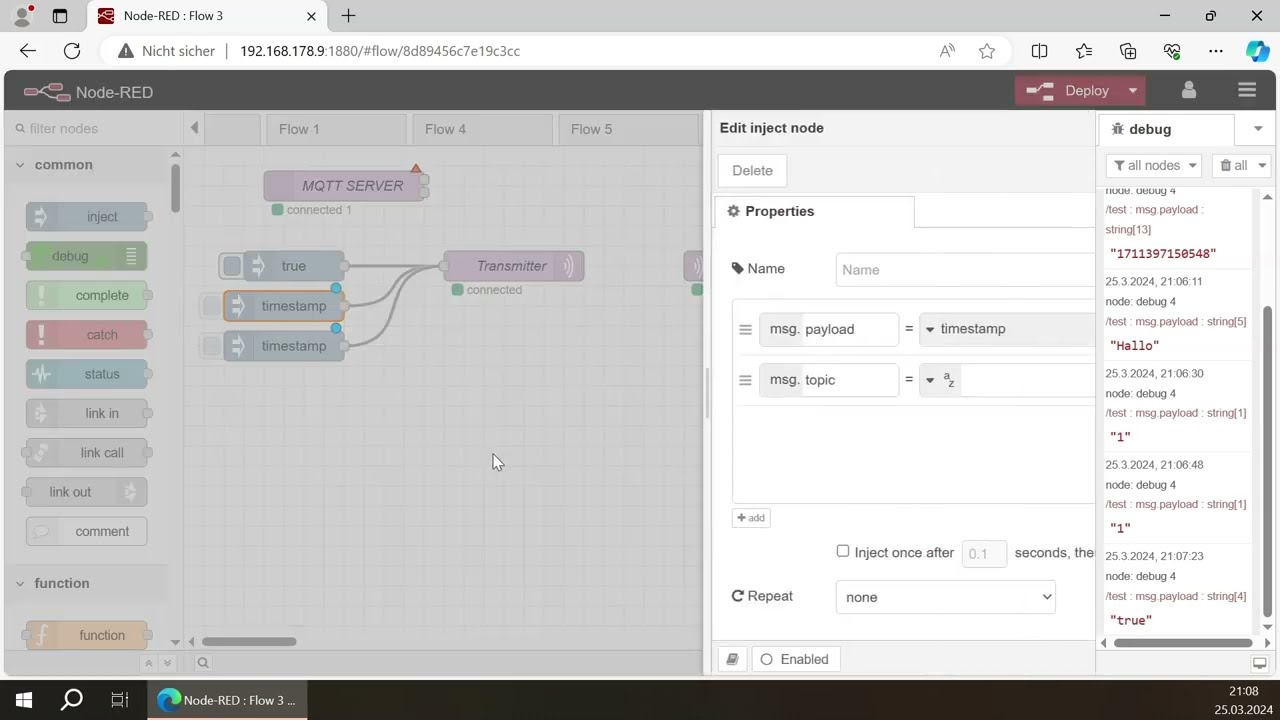Grab the payload row reorder handle
Image resolution: width=1280 pixels, height=720 pixels.
(x=745, y=329)
